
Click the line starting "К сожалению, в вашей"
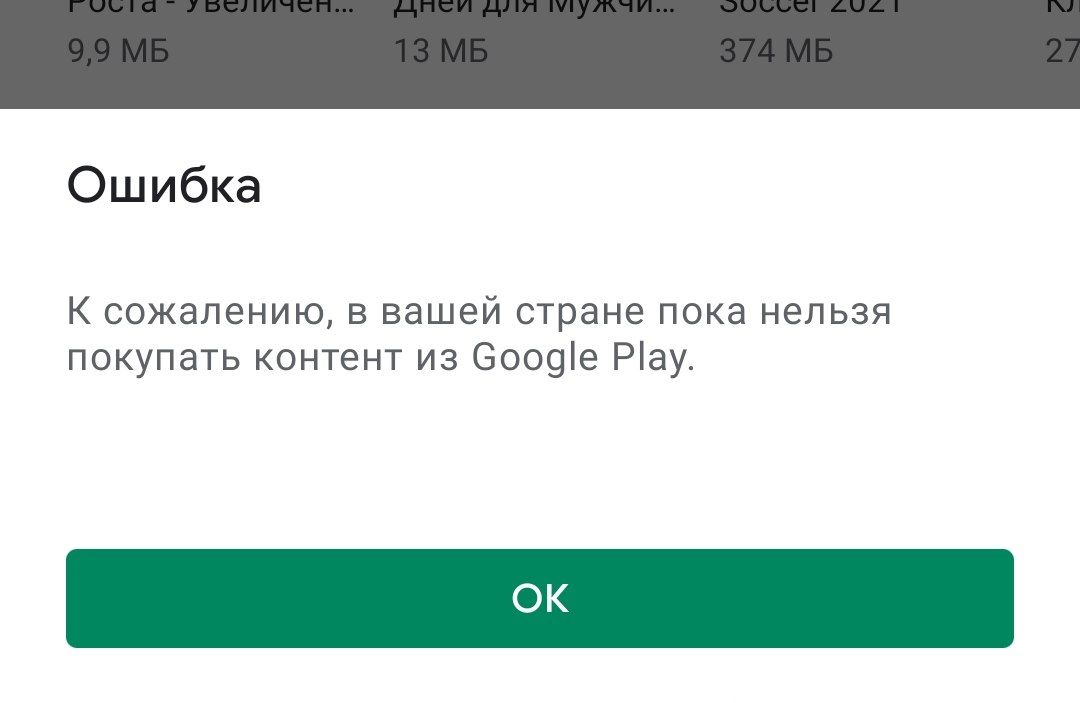click(479, 311)
